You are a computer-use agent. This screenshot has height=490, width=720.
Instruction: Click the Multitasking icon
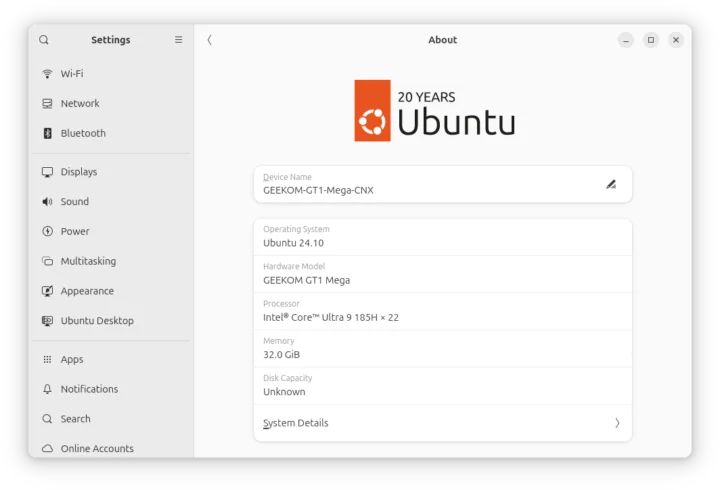coord(47,261)
